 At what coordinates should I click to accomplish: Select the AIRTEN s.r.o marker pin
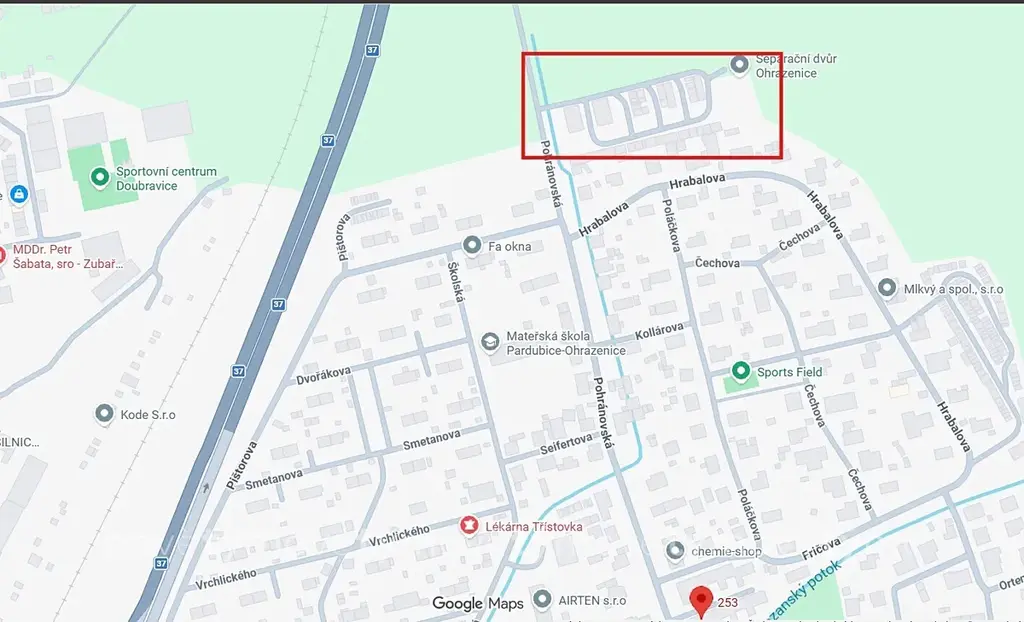tap(541, 599)
